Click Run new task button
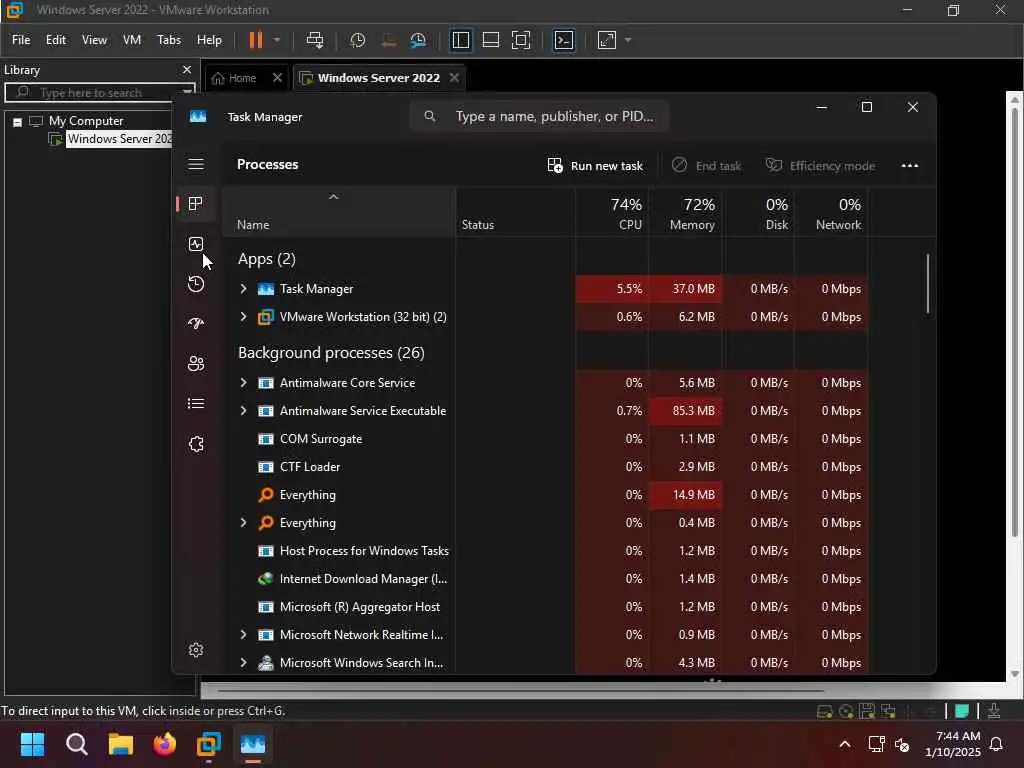1024x768 pixels. 595,166
